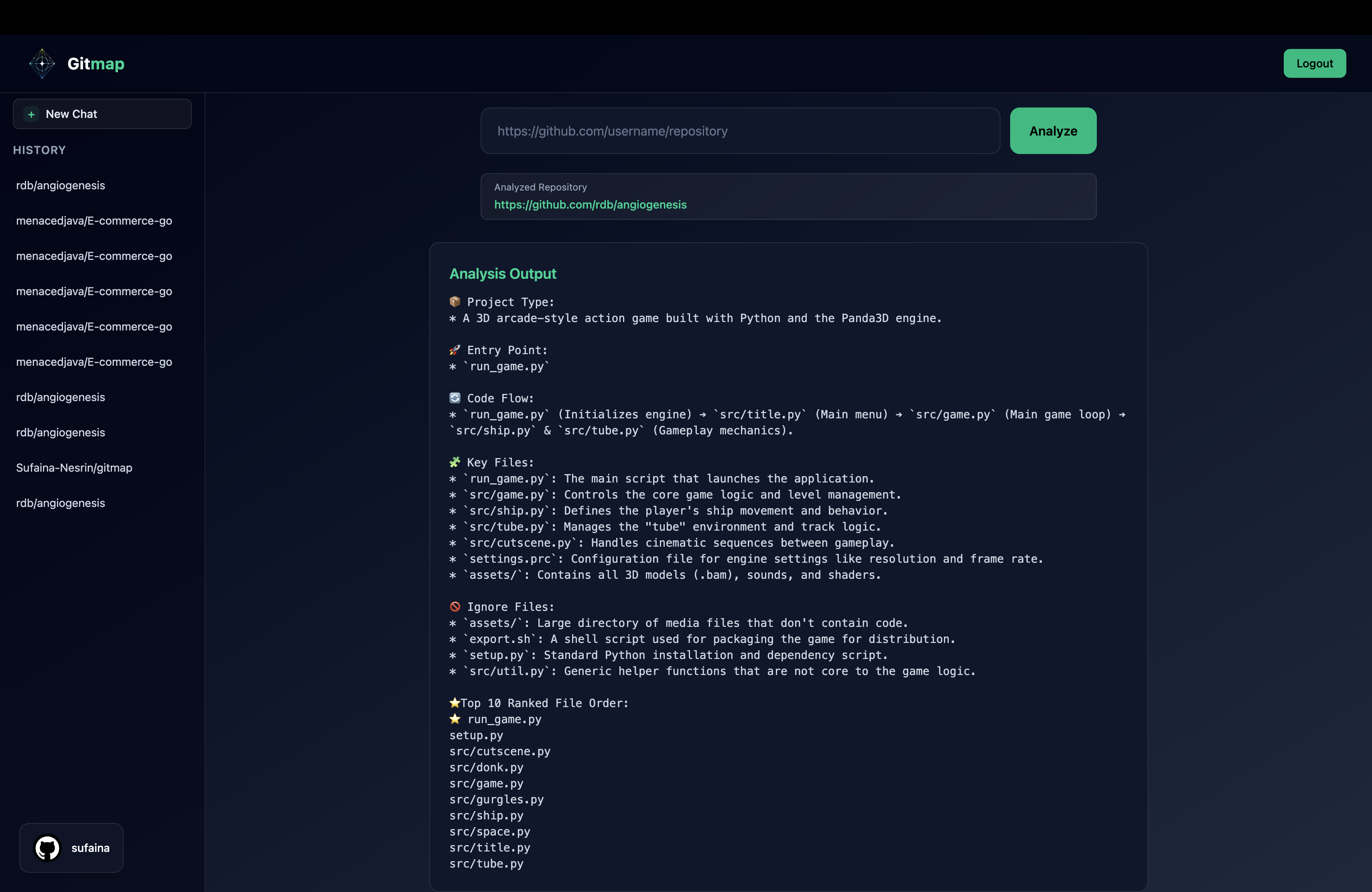Screen dimensions: 1372x892
Task: Focus the GitHub repository URL input field
Action: tap(740, 131)
